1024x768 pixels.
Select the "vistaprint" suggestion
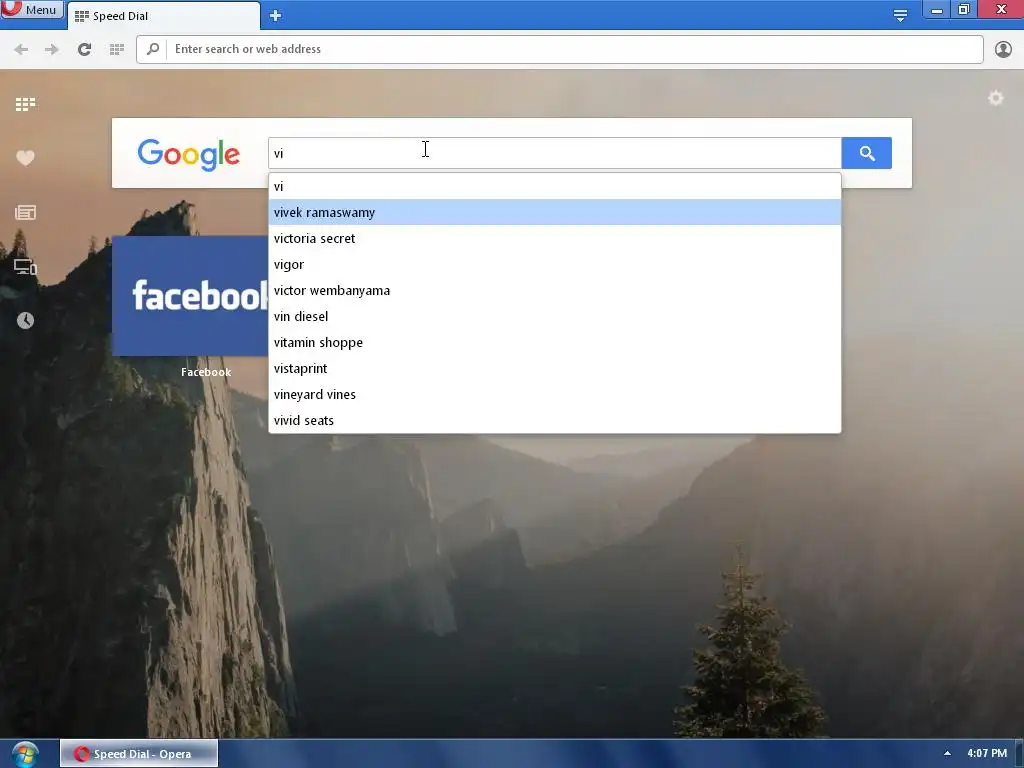click(x=554, y=368)
